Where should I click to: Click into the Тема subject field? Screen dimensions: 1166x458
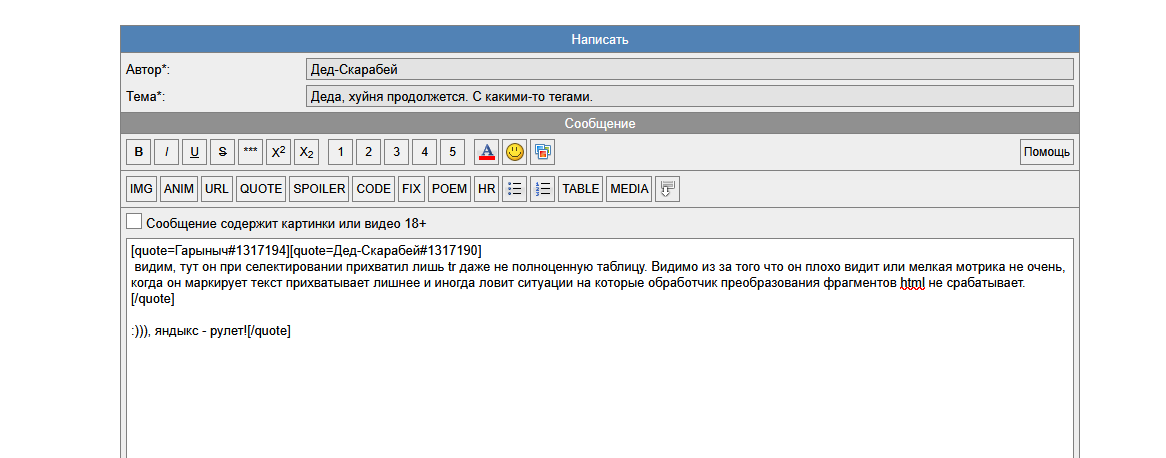pos(689,96)
